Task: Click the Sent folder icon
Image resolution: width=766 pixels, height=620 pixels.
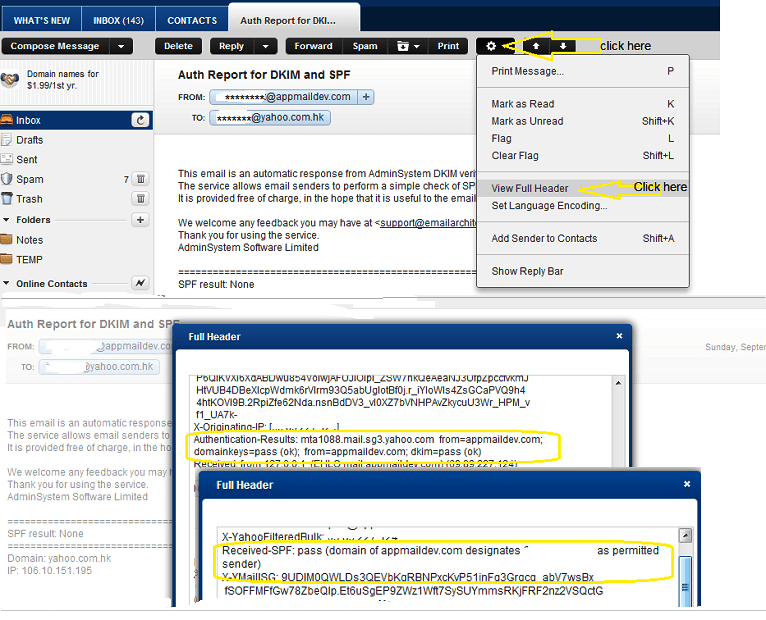Action: coord(6,159)
